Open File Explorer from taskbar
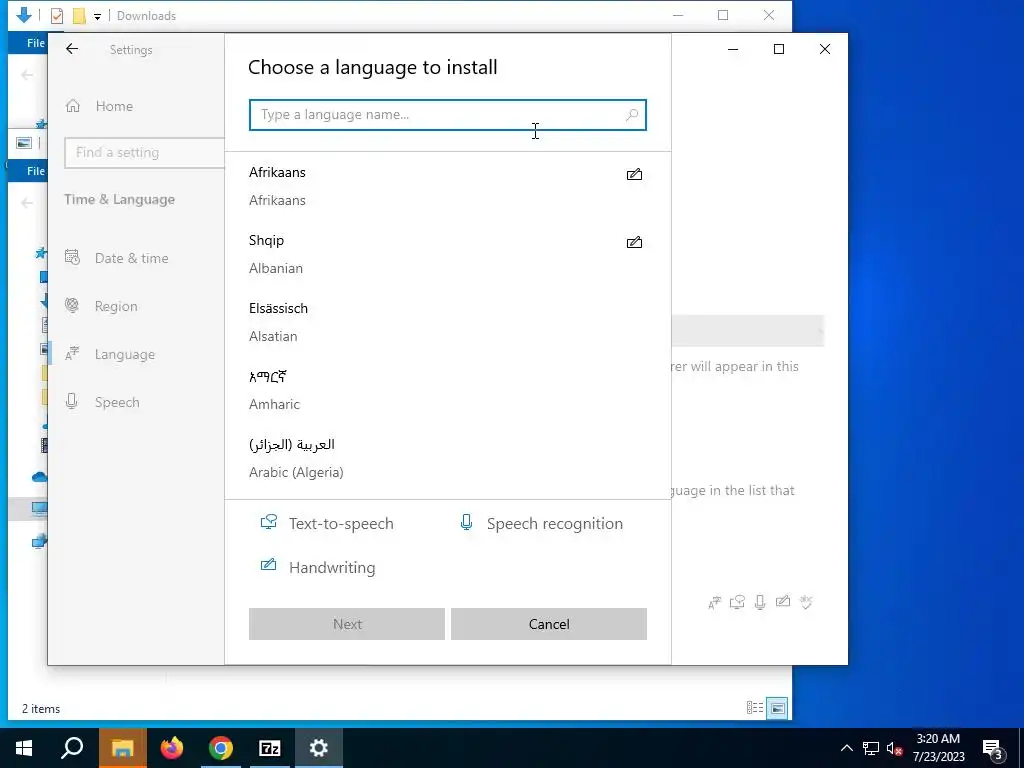Screen dimensions: 1024x768 coord(122,748)
